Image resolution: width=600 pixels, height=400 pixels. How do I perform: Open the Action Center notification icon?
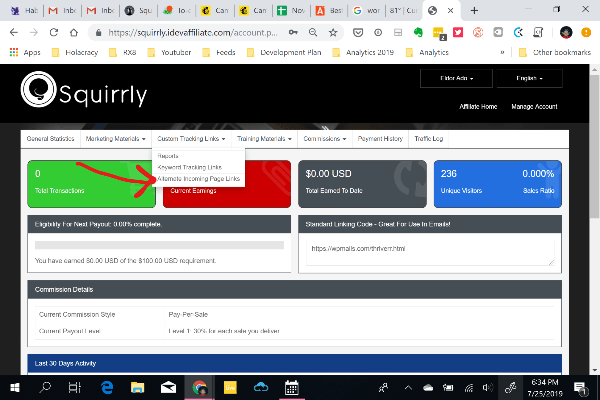[580, 388]
